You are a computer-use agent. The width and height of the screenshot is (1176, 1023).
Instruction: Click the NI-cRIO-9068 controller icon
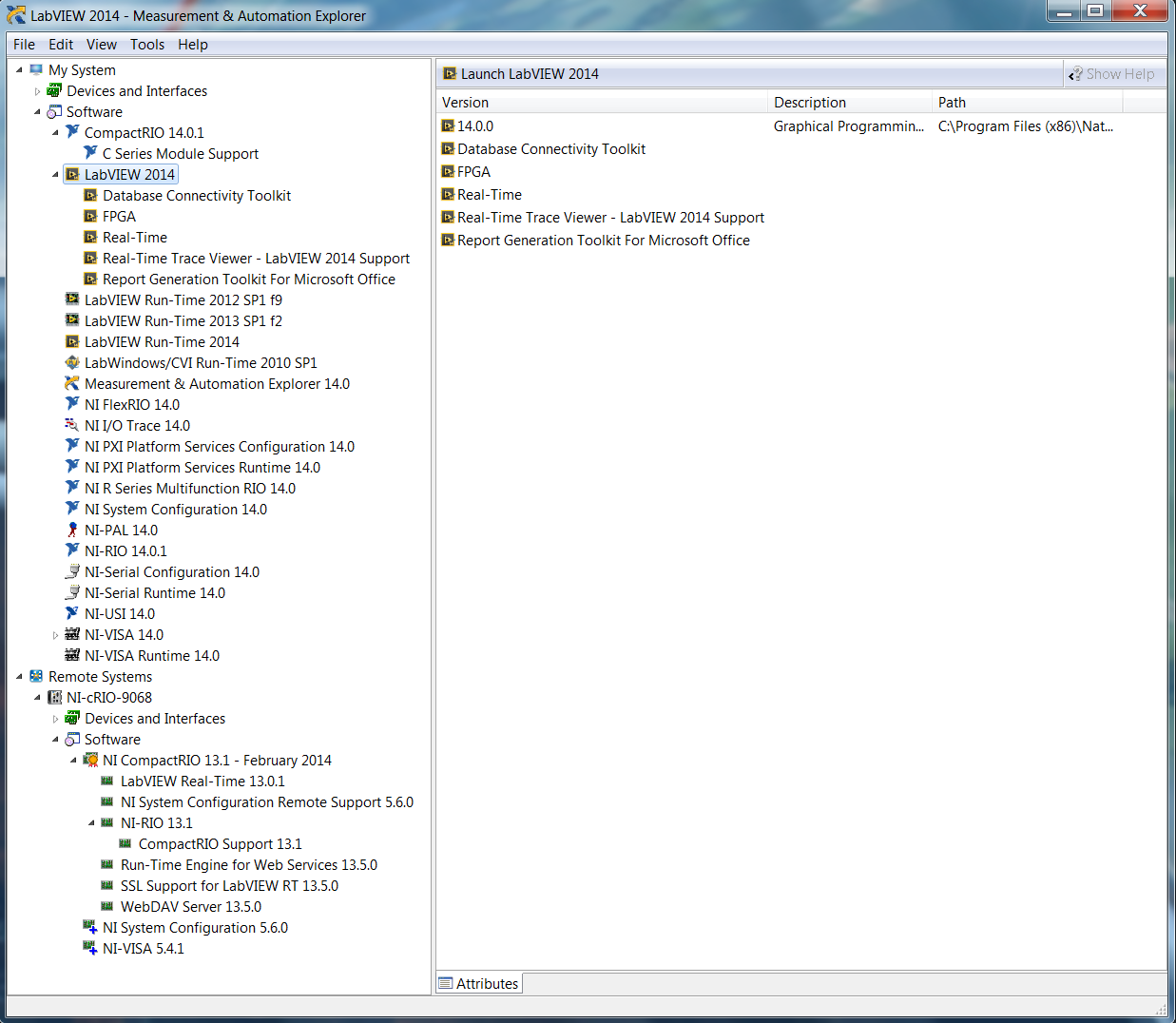click(x=54, y=697)
